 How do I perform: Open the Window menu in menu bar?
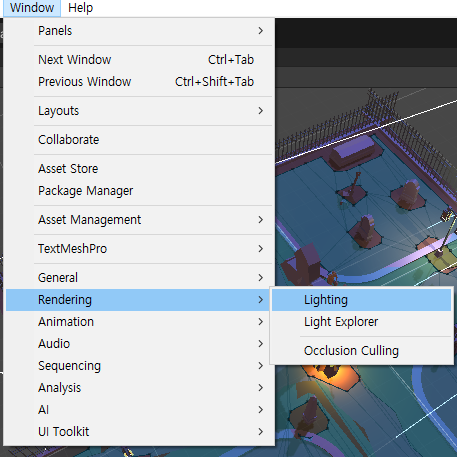coord(32,8)
